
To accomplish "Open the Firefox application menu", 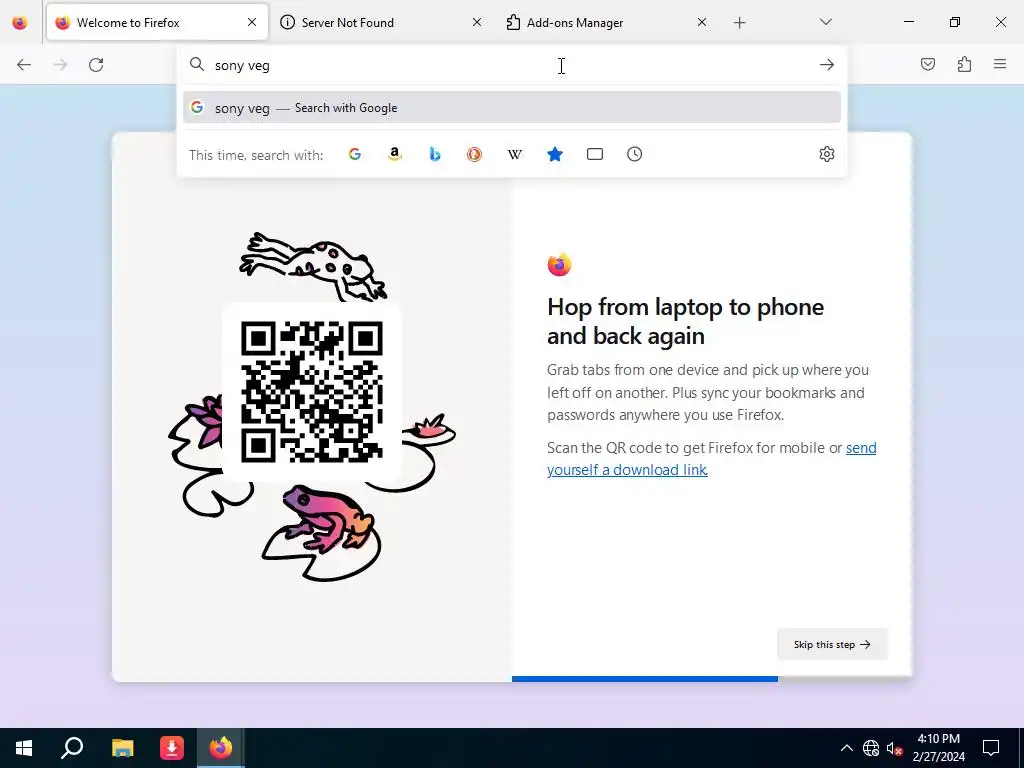I will click(x=1000, y=64).
